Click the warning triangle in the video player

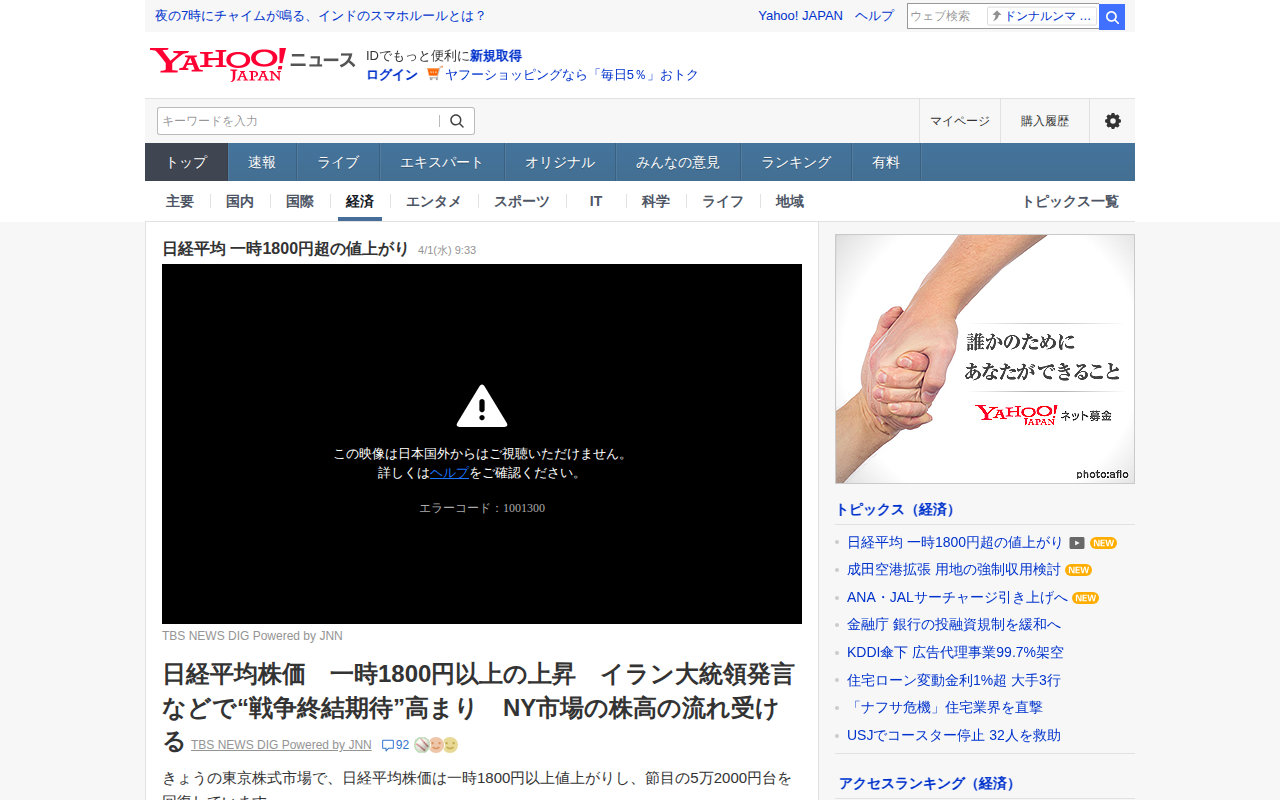(482, 406)
